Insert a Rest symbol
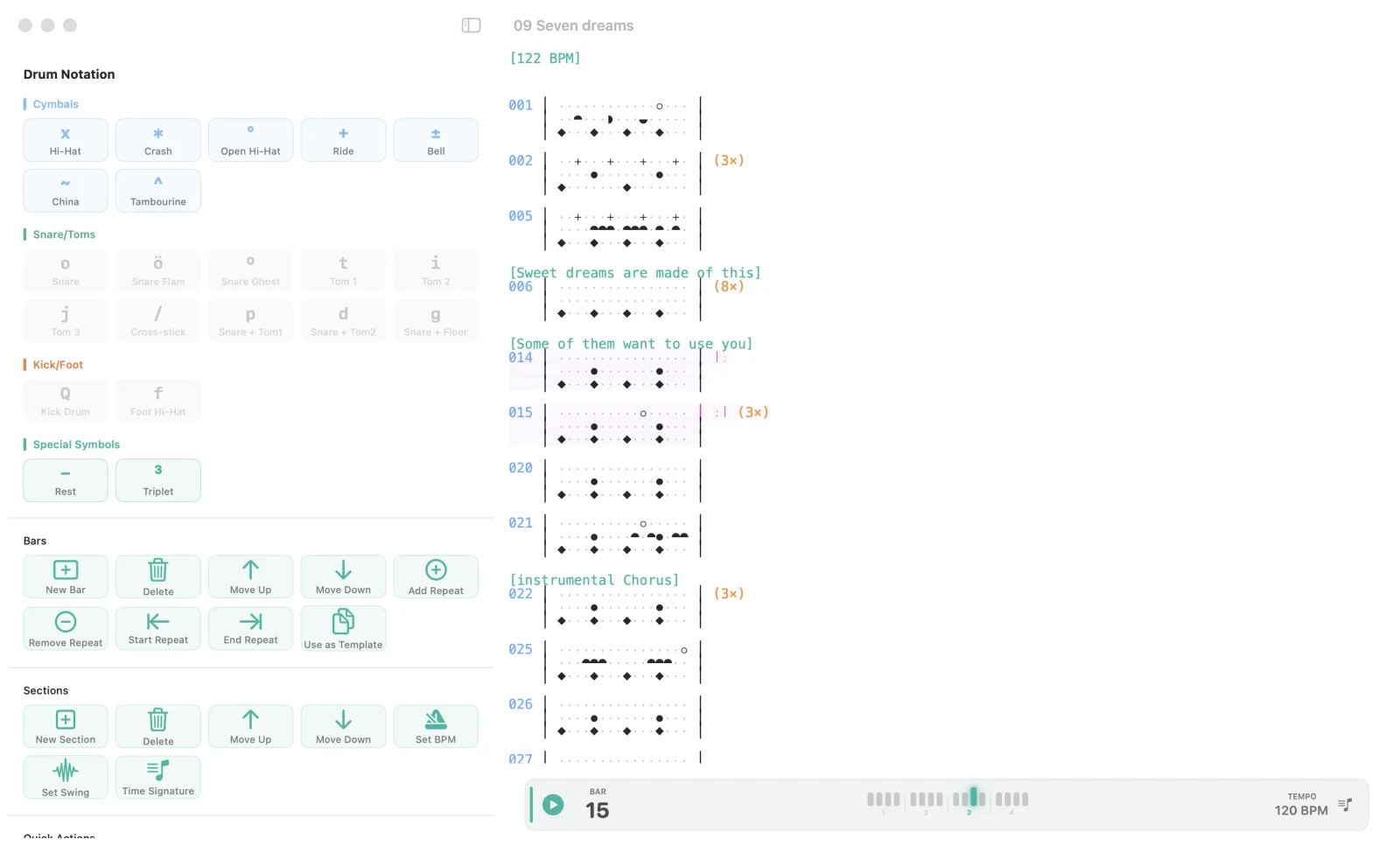The image size is (1400, 846). pos(66,480)
